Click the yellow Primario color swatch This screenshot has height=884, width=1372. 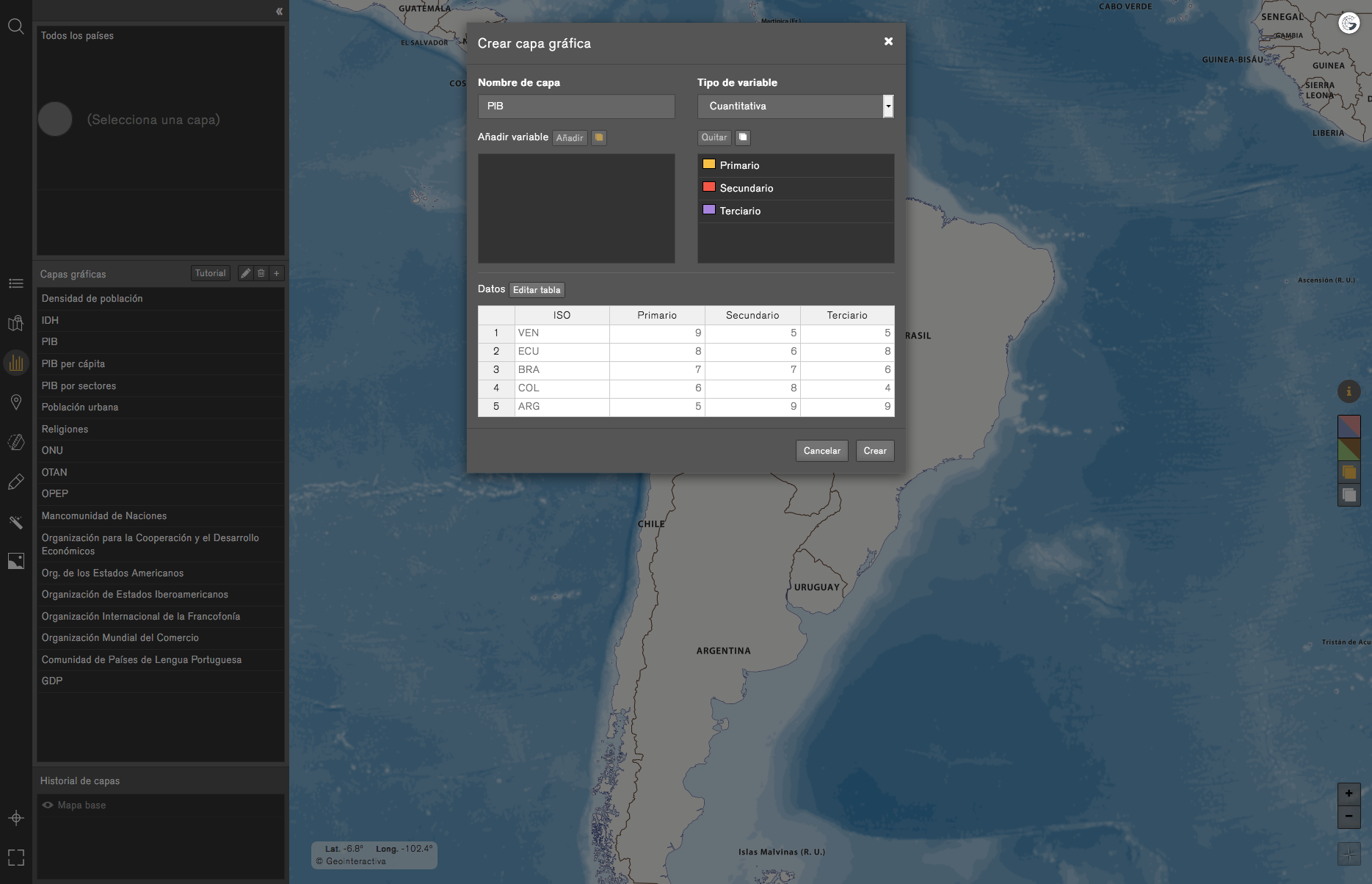click(x=708, y=164)
